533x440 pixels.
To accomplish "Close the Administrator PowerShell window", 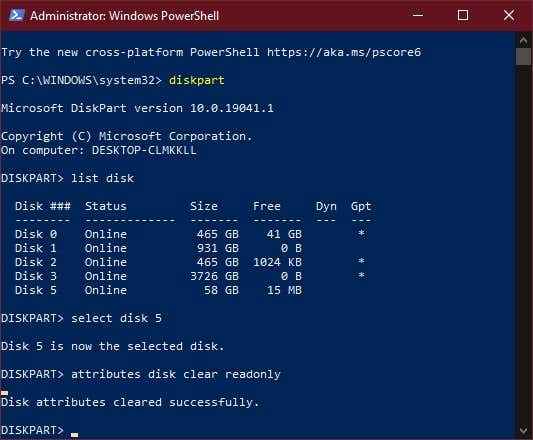I will tap(509, 15).
